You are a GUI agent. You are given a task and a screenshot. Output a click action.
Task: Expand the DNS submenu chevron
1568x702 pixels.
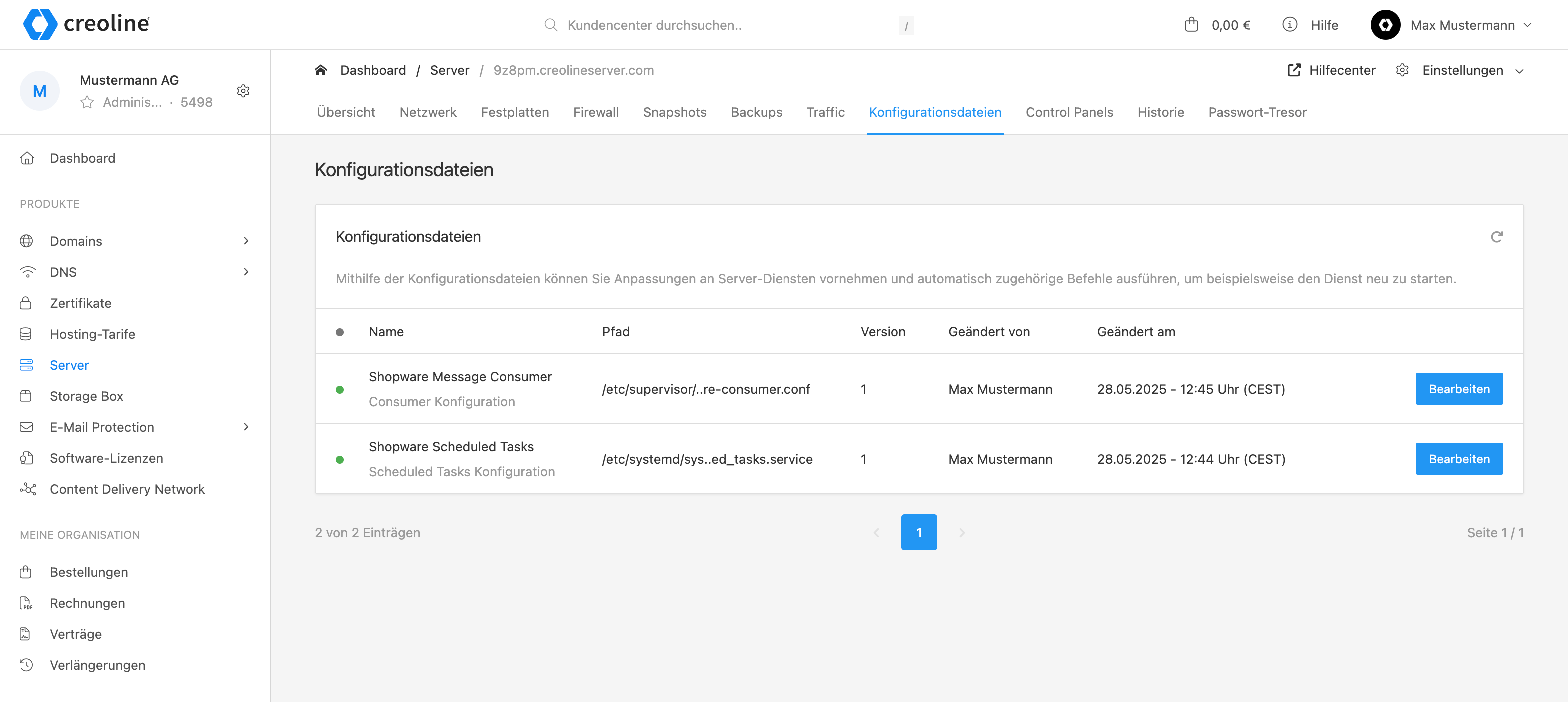click(x=246, y=272)
